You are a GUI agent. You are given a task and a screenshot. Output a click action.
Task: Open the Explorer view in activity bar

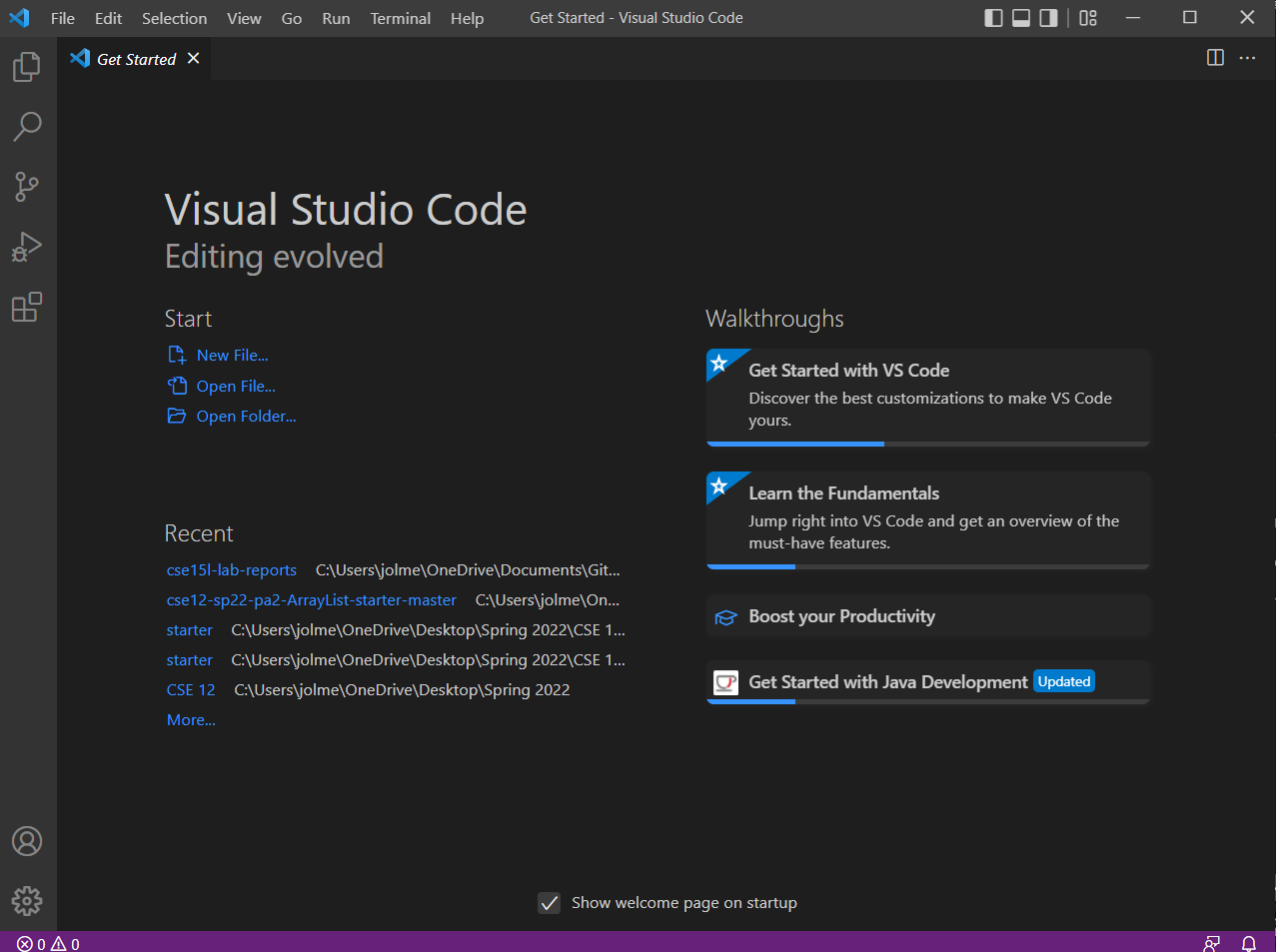click(x=27, y=67)
